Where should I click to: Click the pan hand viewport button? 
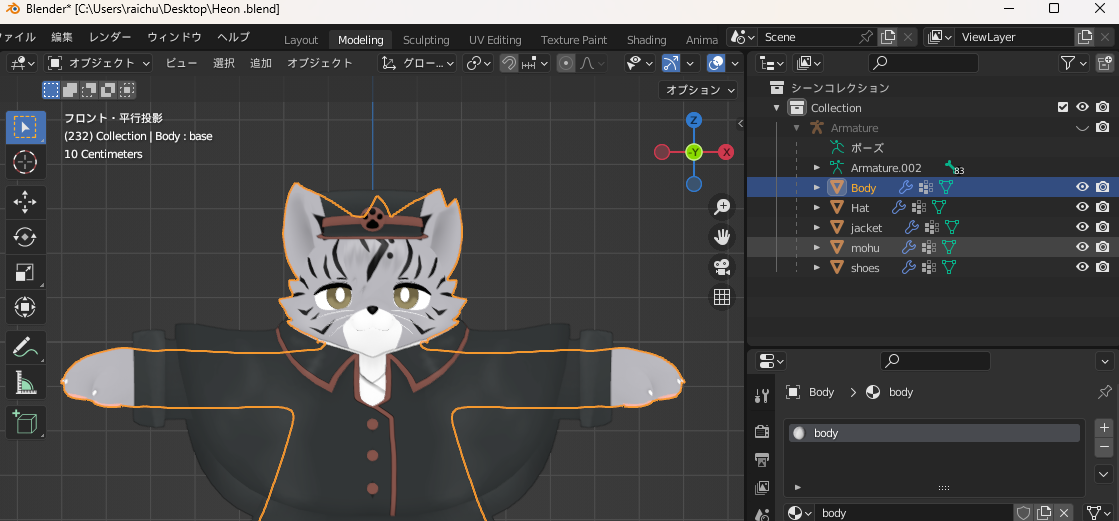[722, 236]
